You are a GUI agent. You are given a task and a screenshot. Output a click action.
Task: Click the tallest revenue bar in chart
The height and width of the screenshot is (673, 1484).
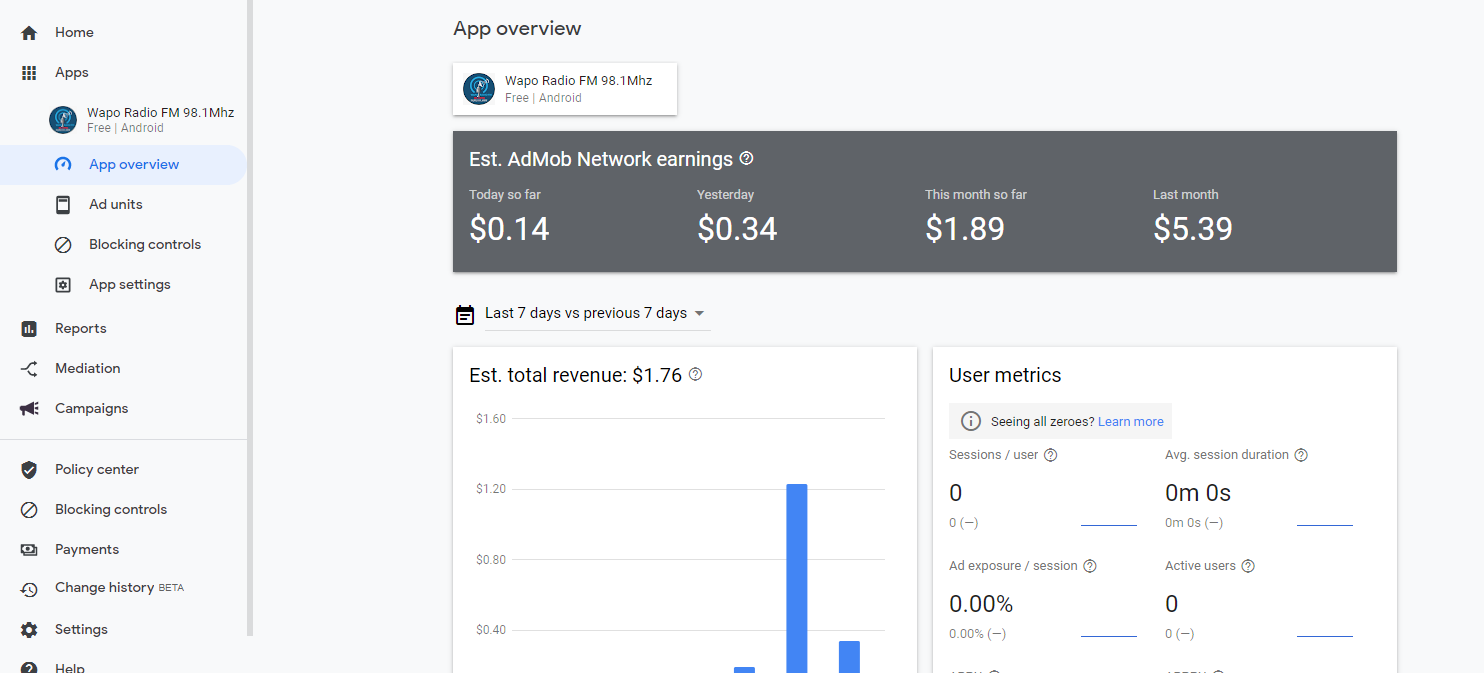(x=797, y=578)
